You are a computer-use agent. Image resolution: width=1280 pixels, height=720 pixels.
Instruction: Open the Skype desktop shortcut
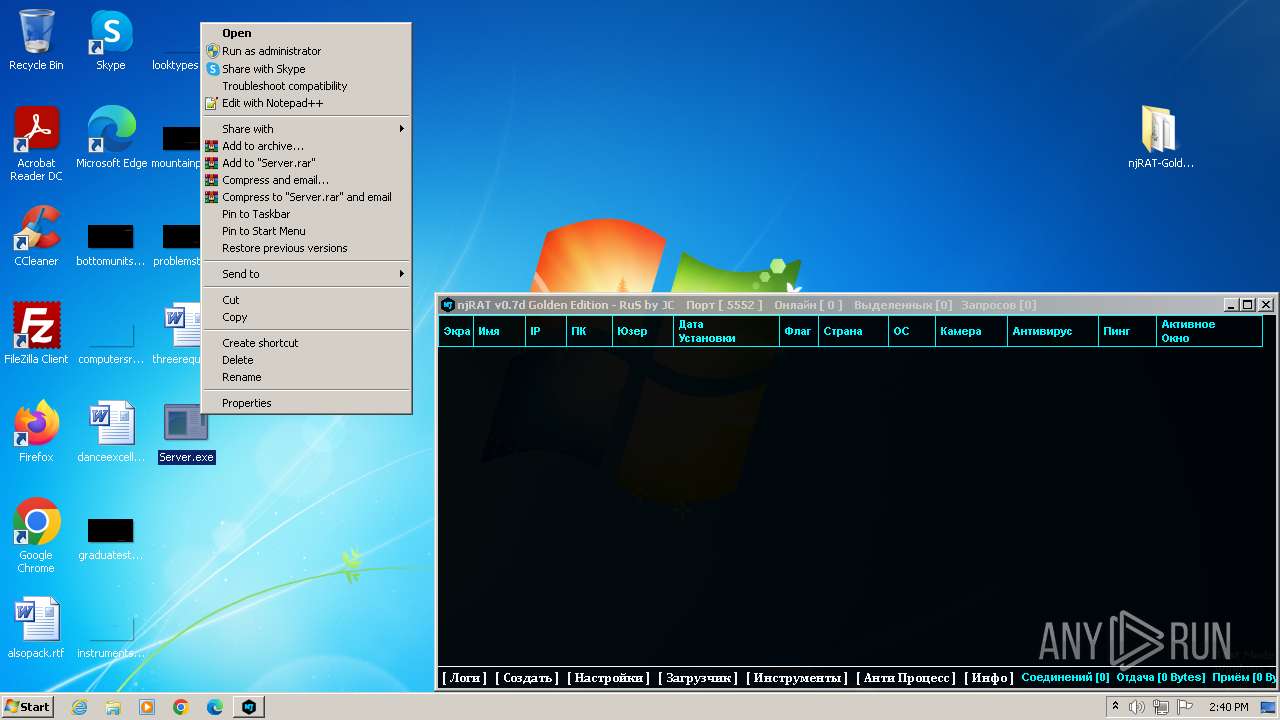pos(111,40)
